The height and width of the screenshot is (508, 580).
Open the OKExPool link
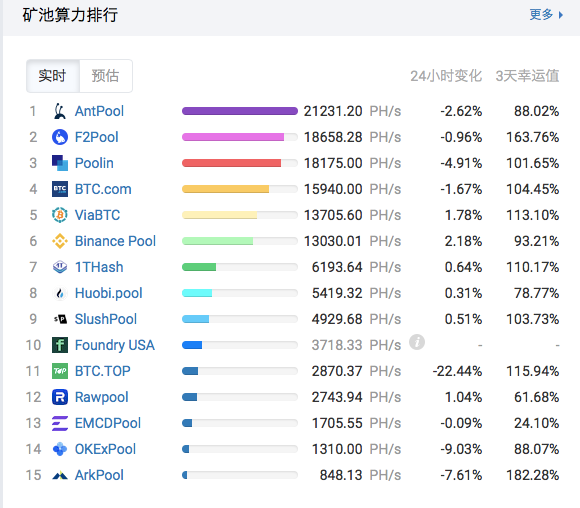[105, 449]
